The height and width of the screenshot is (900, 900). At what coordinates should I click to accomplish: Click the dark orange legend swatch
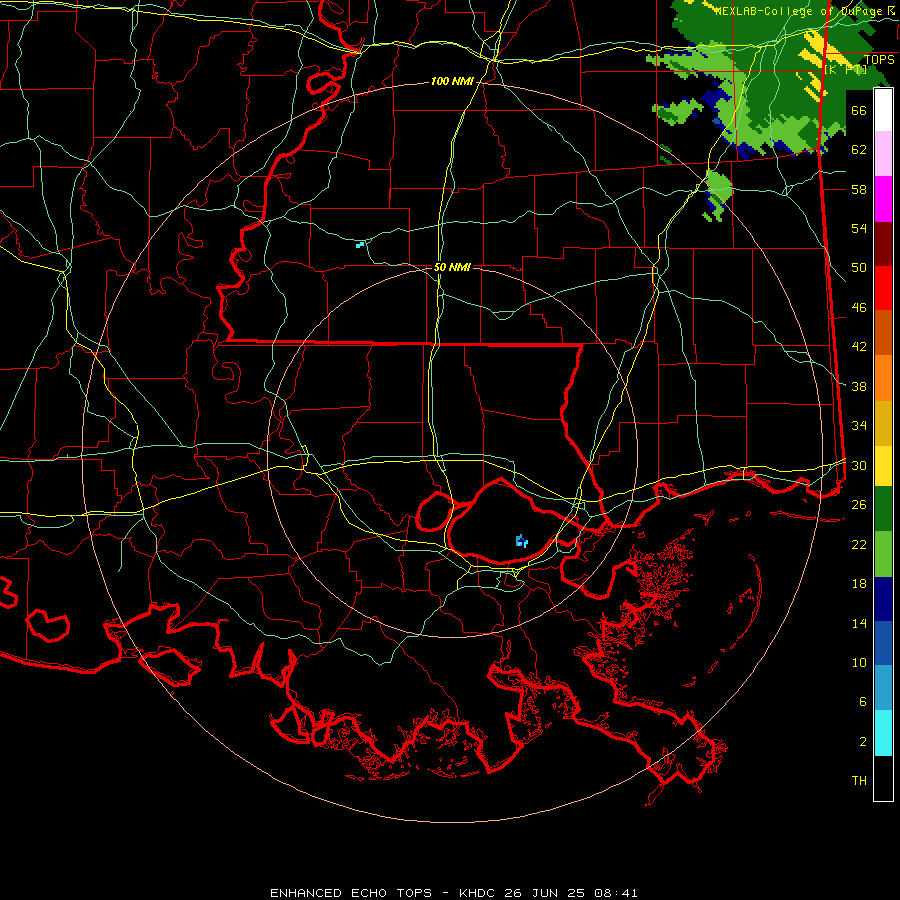coord(883,333)
